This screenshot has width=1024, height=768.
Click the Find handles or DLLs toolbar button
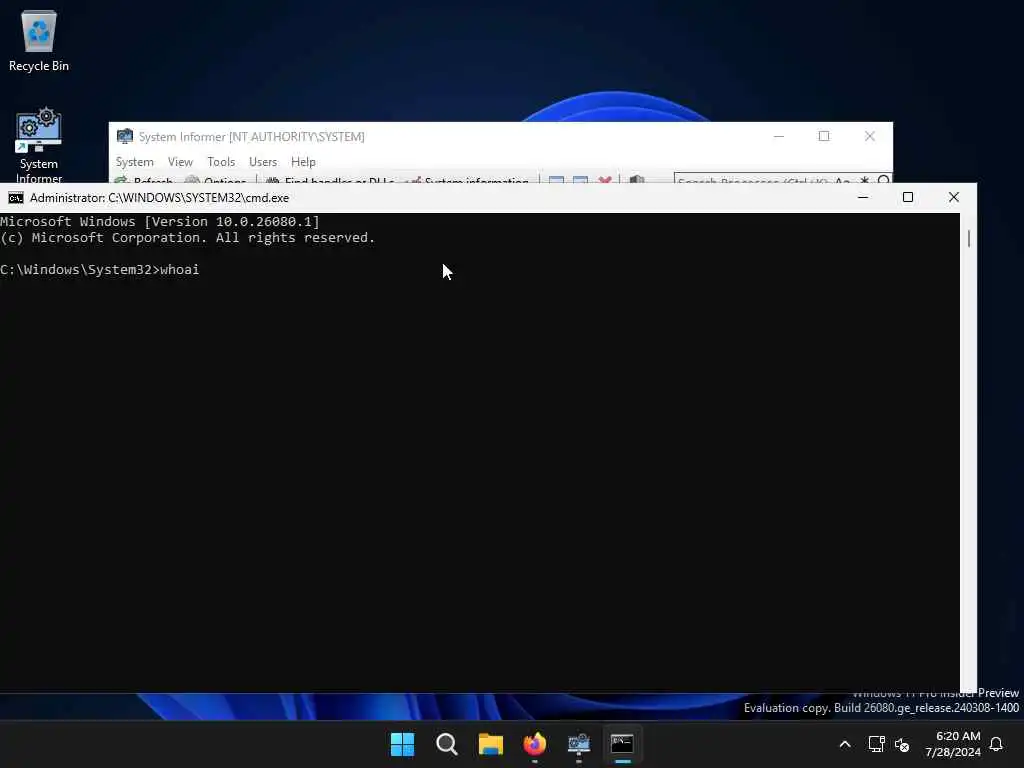[x=330, y=180]
